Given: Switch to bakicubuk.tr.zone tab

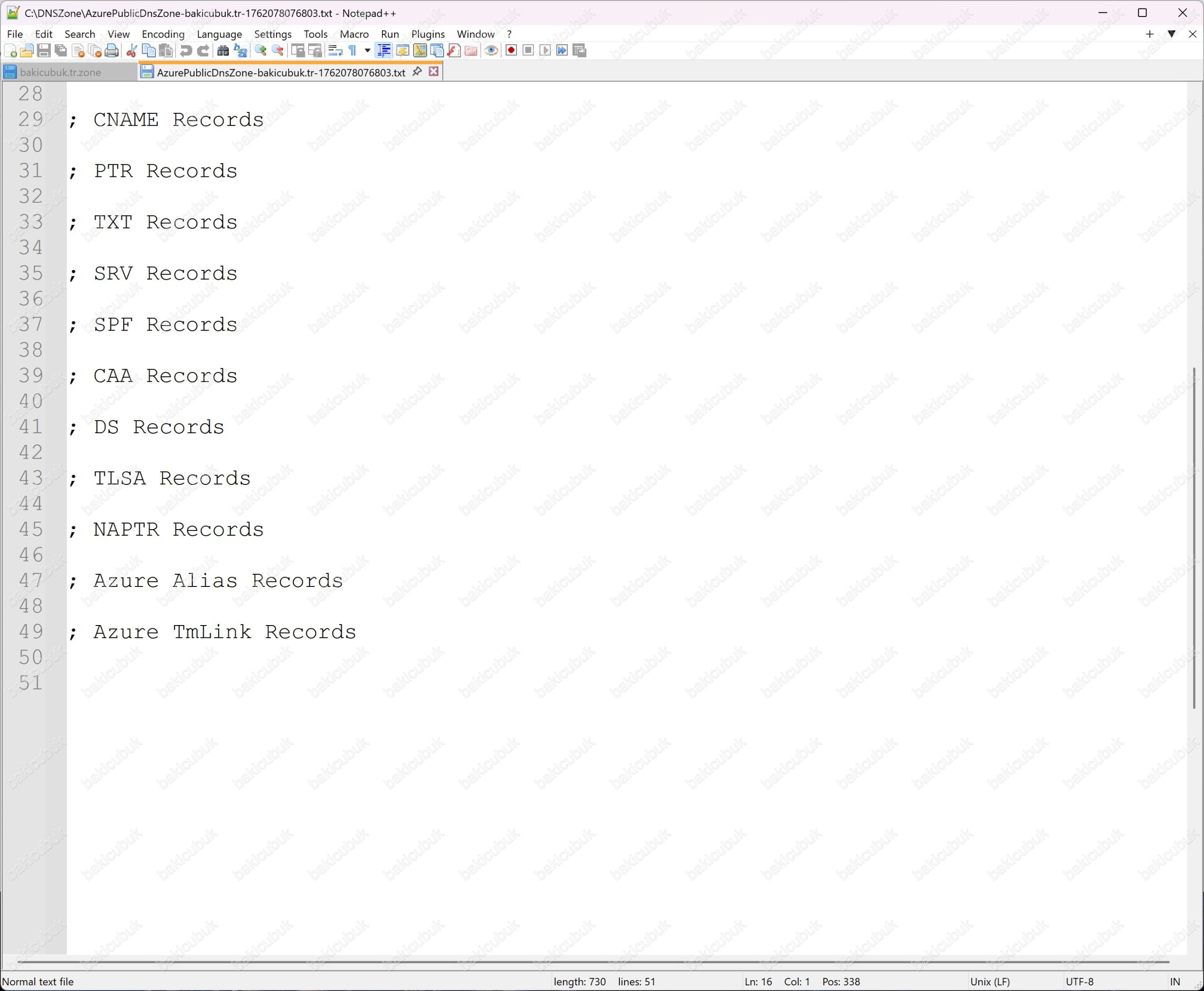Looking at the screenshot, I should click(x=60, y=72).
